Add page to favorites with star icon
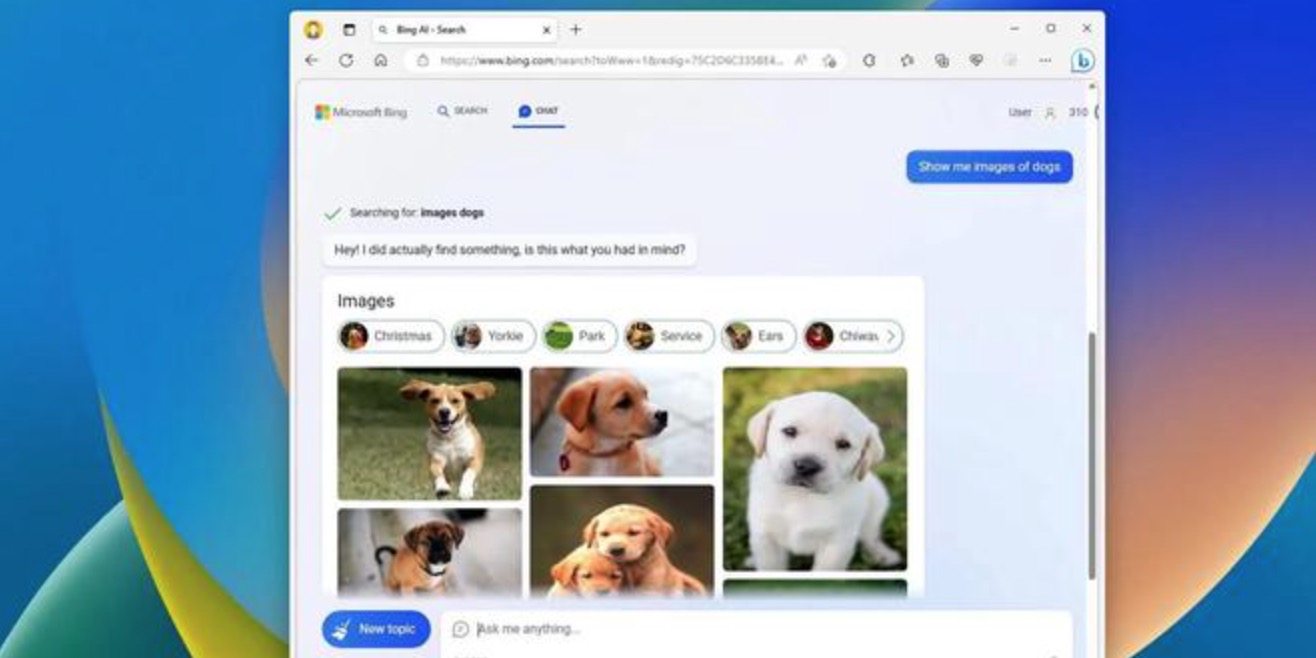This screenshot has height=658, width=1316. click(x=829, y=61)
